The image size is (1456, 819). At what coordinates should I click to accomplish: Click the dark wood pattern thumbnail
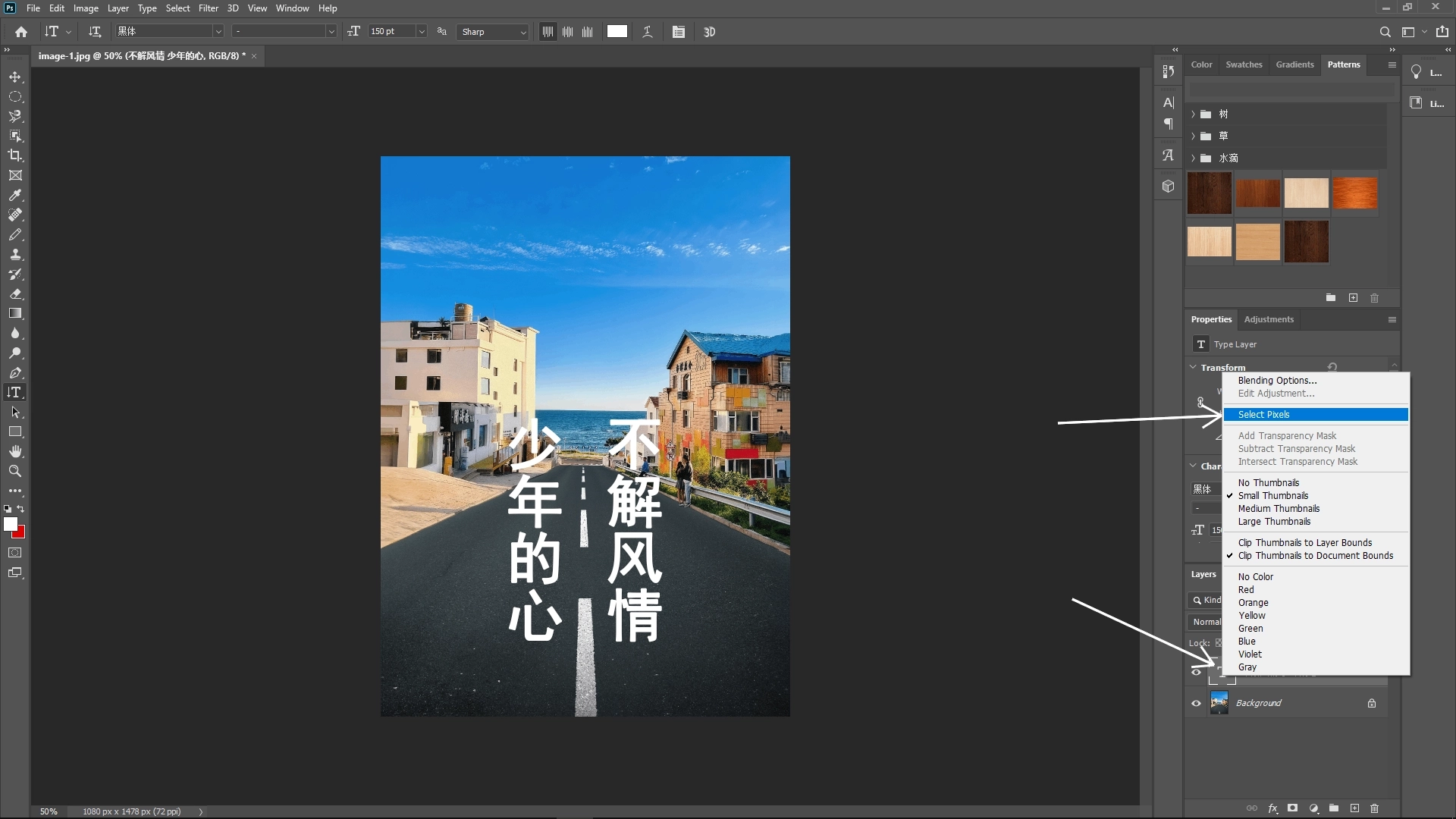[x=1209, y=193]
